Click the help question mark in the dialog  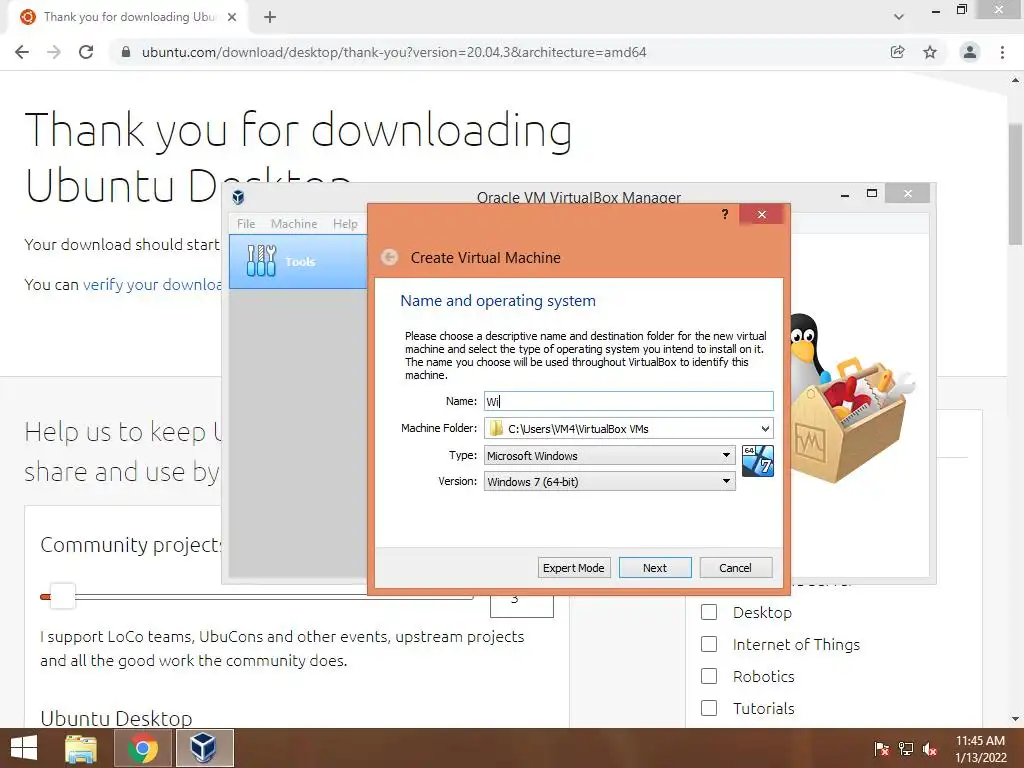point(725,214)
